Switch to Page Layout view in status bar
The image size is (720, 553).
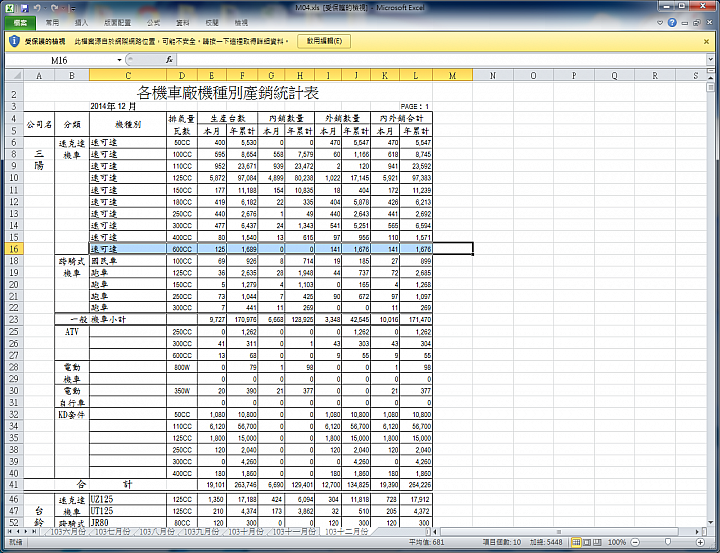[x=587, y=542]
